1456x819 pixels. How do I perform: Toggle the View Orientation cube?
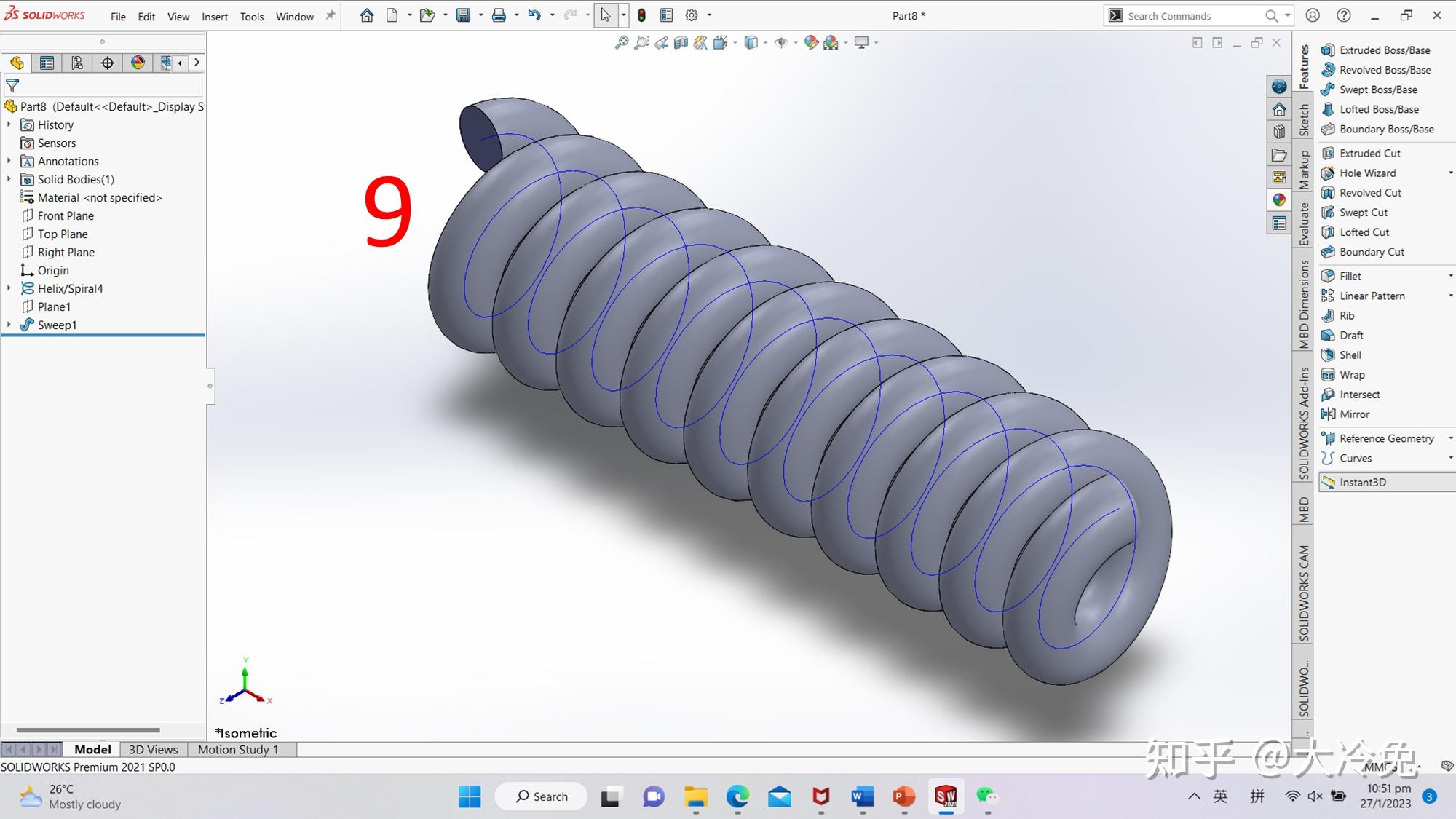click(751, 42)
